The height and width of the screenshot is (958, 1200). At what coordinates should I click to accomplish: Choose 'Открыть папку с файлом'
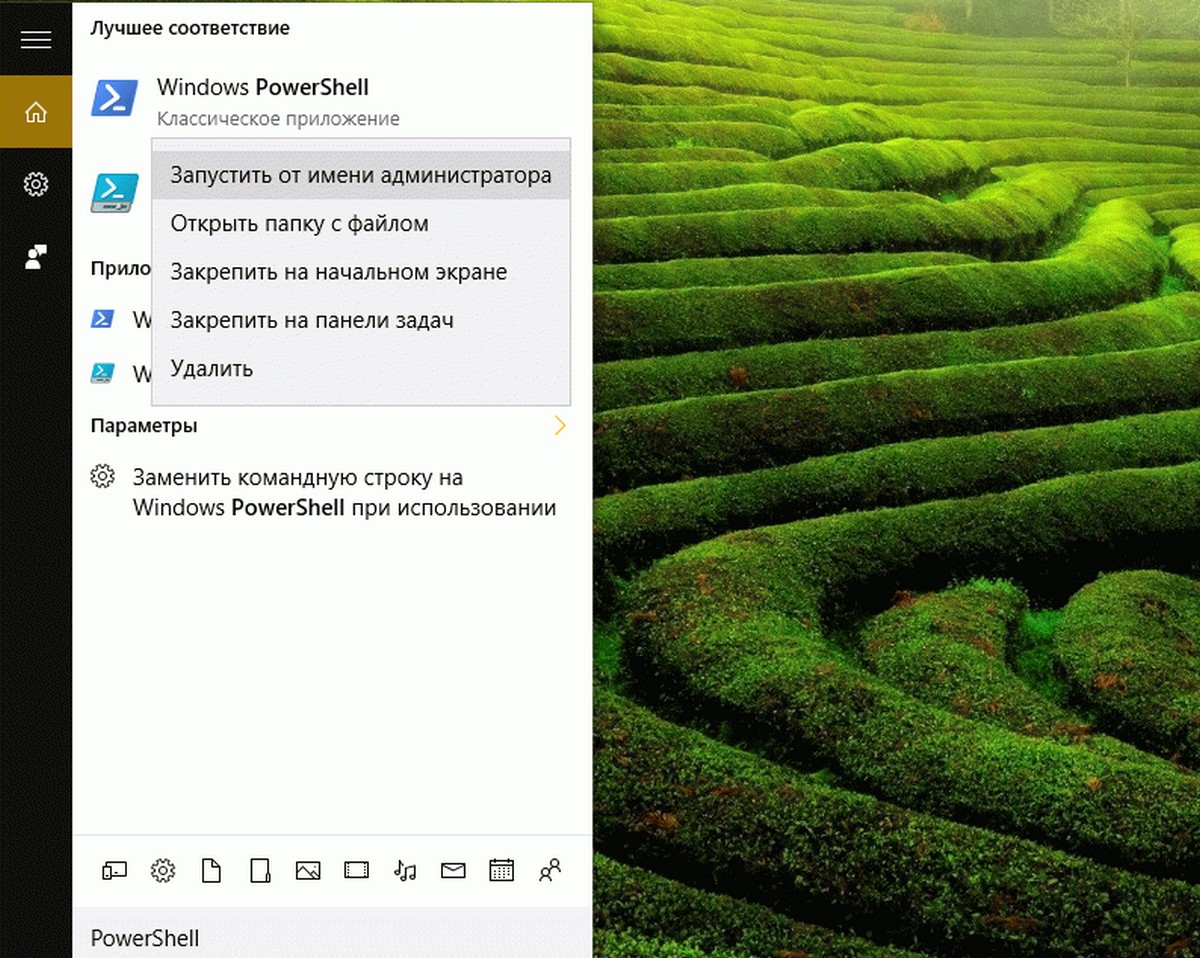click(361, 223)
